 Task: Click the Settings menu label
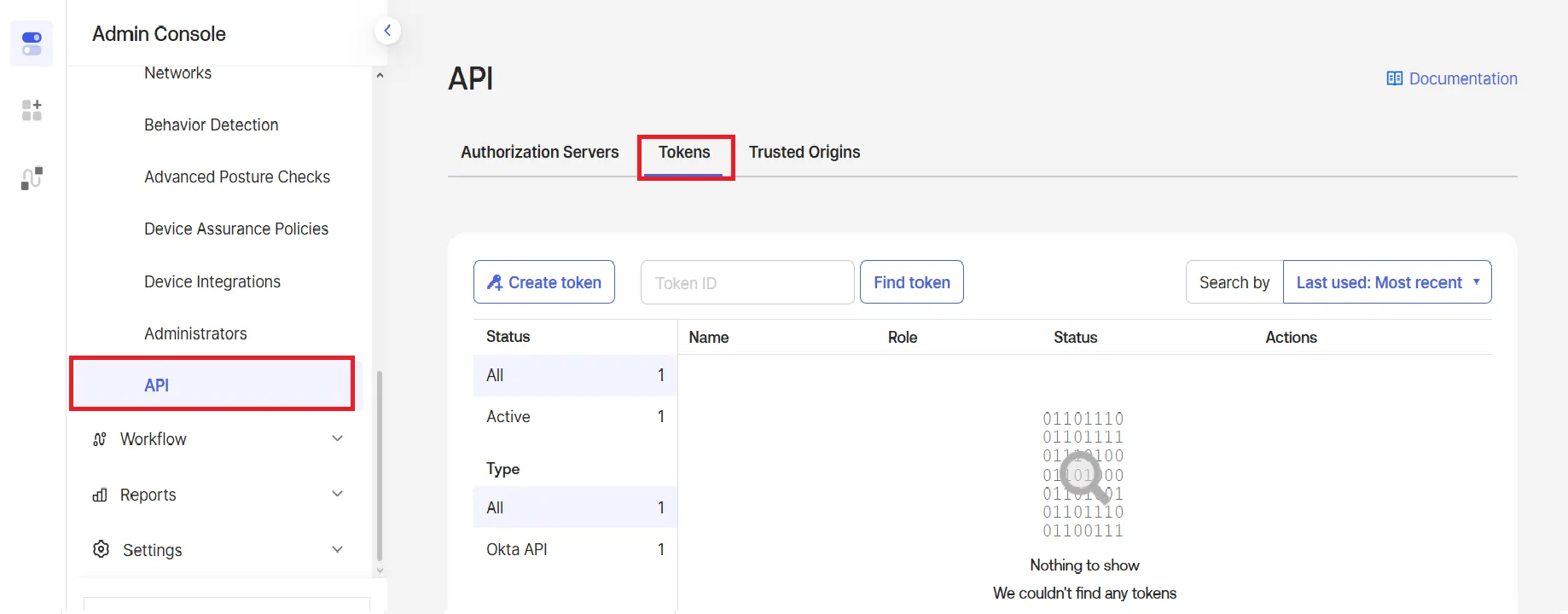click(153, 550)
